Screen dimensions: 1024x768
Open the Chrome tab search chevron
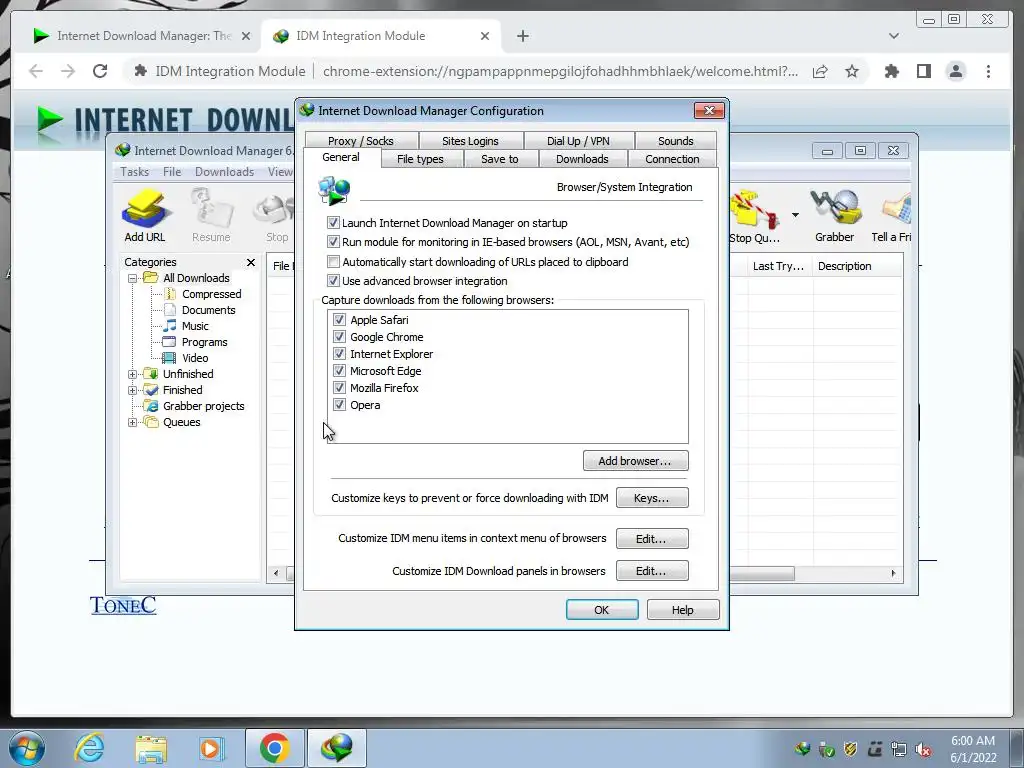tap(894, 36)
